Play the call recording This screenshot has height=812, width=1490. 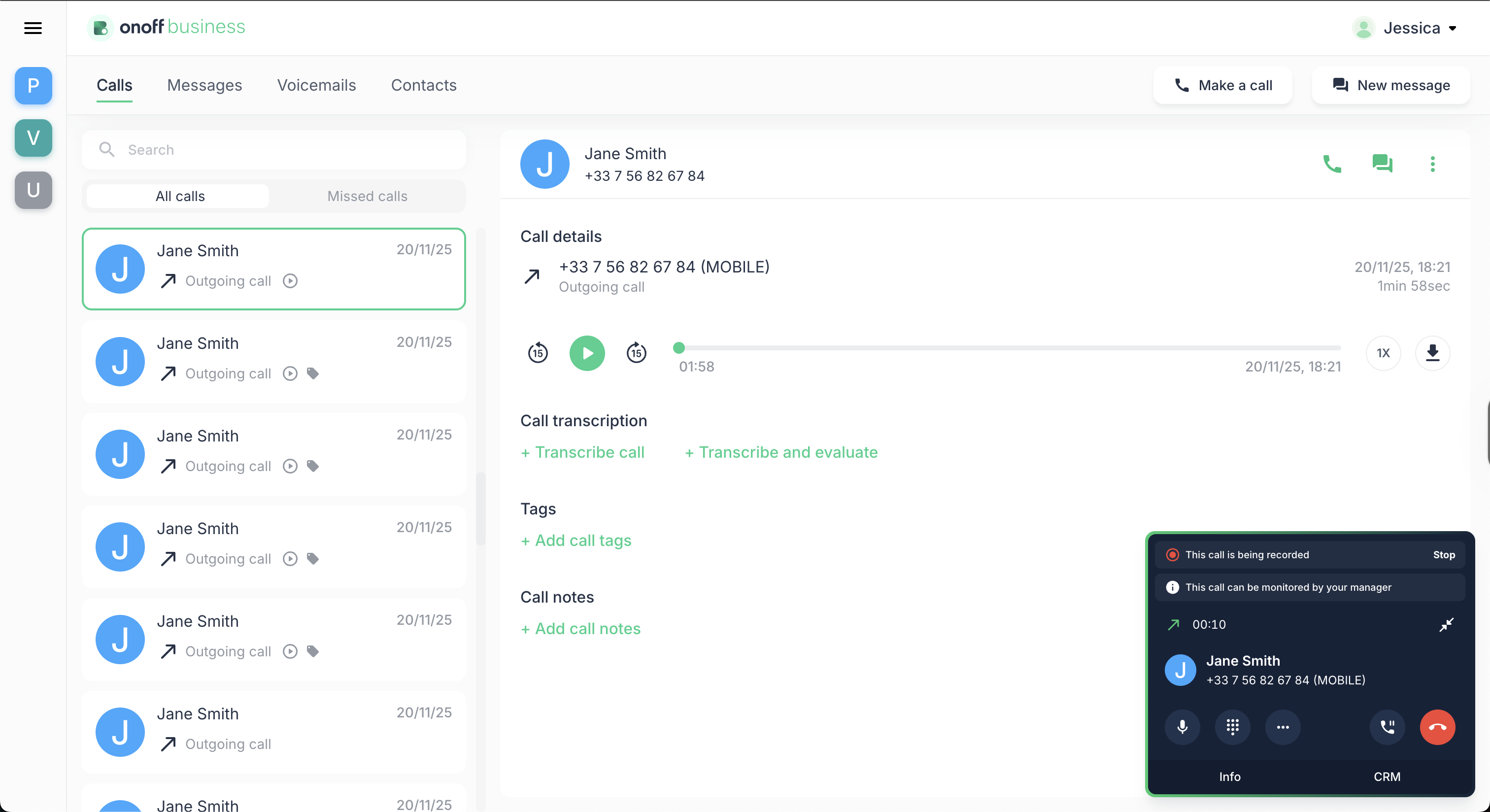[x=587, y=353]
